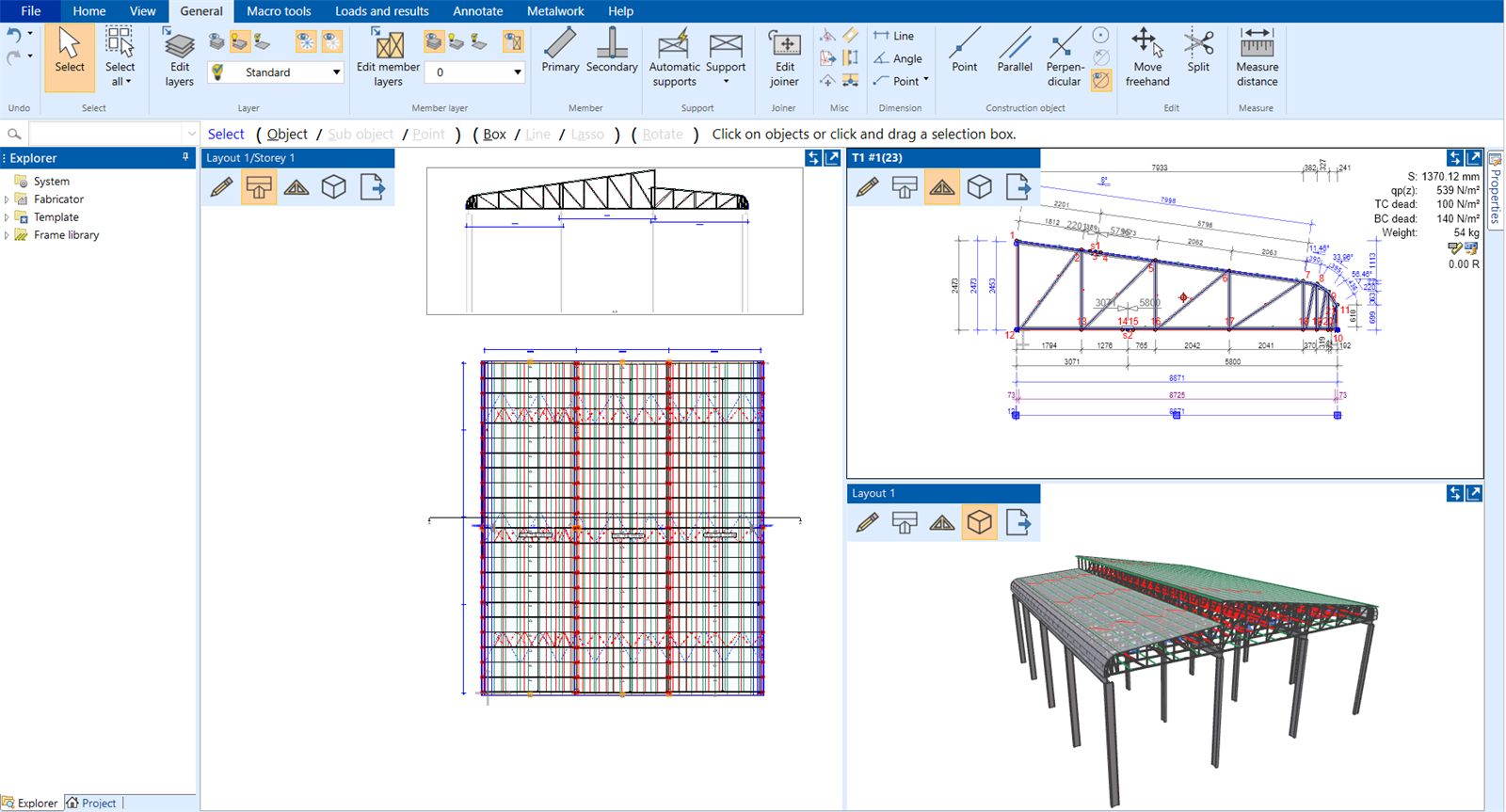
Task: Switch to the Loads and results tab
Action: pos(382,11)
